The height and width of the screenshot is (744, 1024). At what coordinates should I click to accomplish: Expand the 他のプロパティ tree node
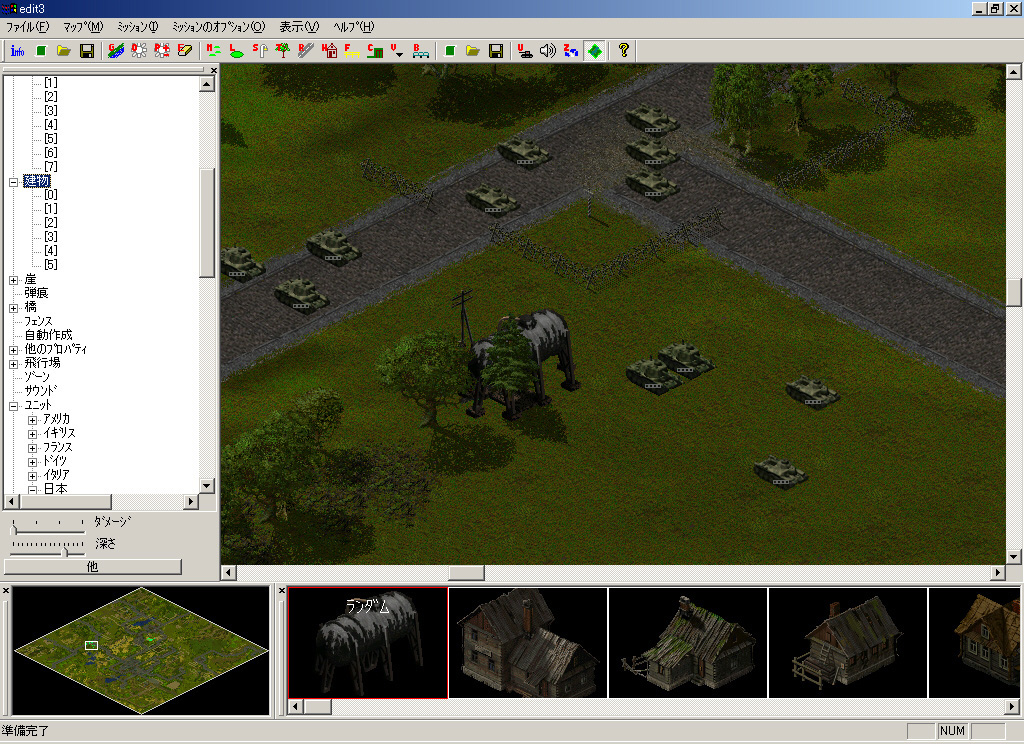(x=13, y=350)
